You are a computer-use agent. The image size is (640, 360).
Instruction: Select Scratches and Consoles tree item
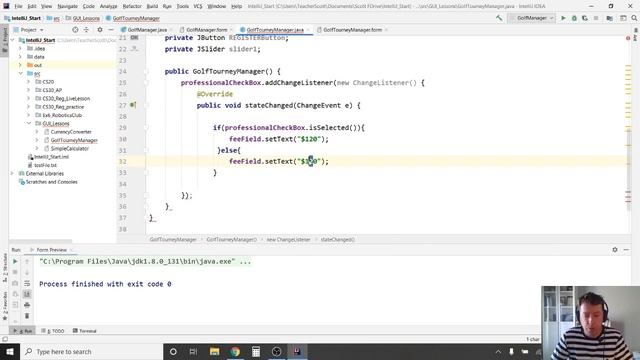click(x=51, y=182)
